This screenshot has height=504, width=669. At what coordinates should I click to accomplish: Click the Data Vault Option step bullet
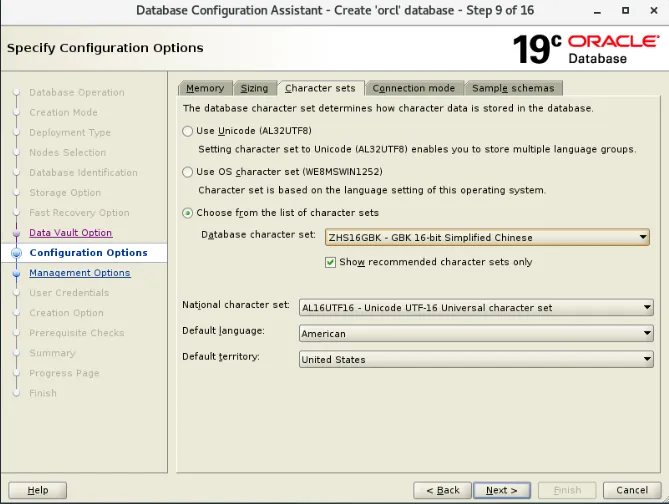tap(16, 233)
